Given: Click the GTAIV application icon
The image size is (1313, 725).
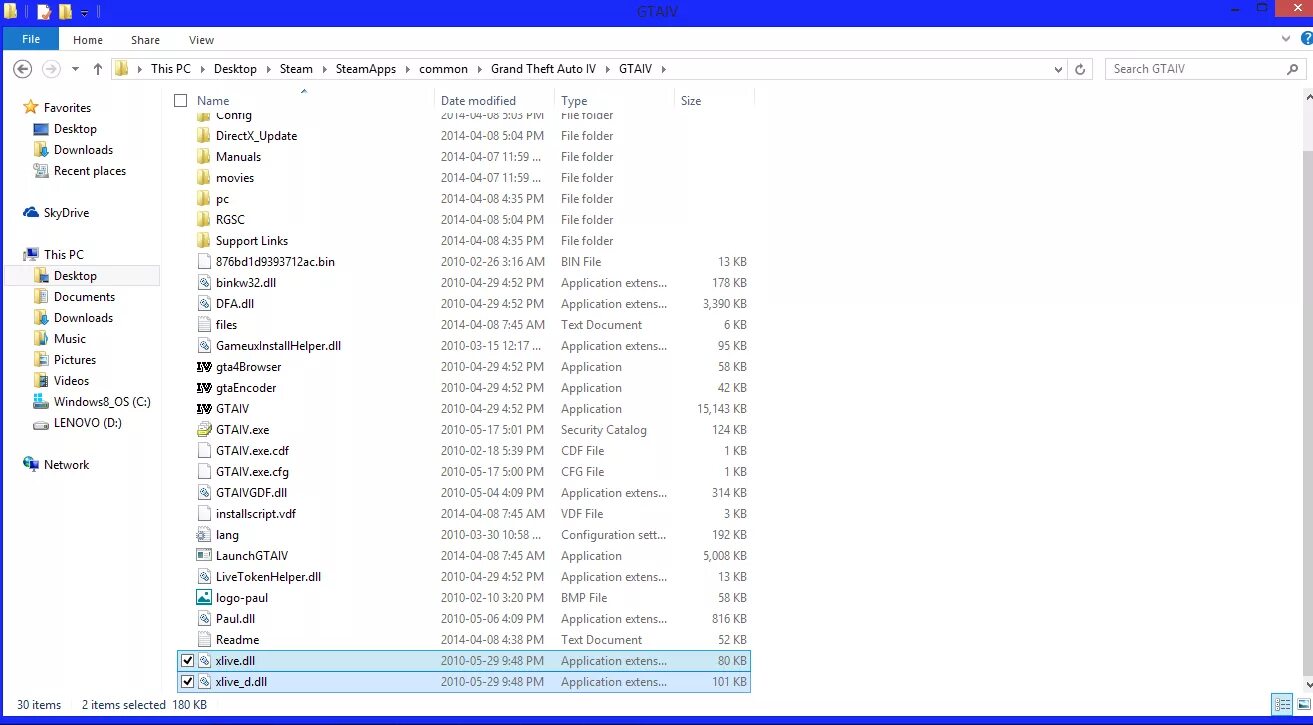Looking at the screenshot, I should [x=205, y=409].
